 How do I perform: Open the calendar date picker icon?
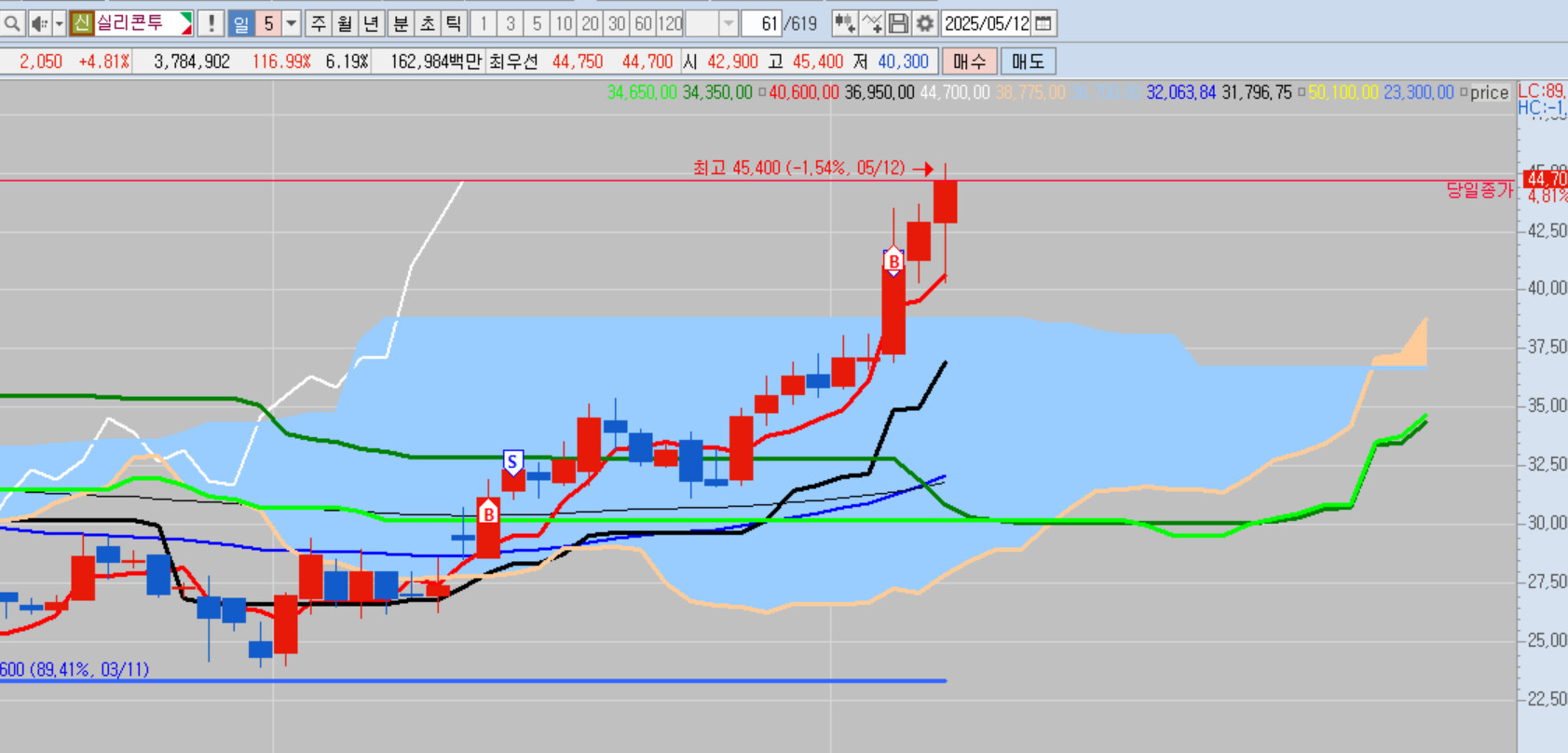pos(1043,23)
